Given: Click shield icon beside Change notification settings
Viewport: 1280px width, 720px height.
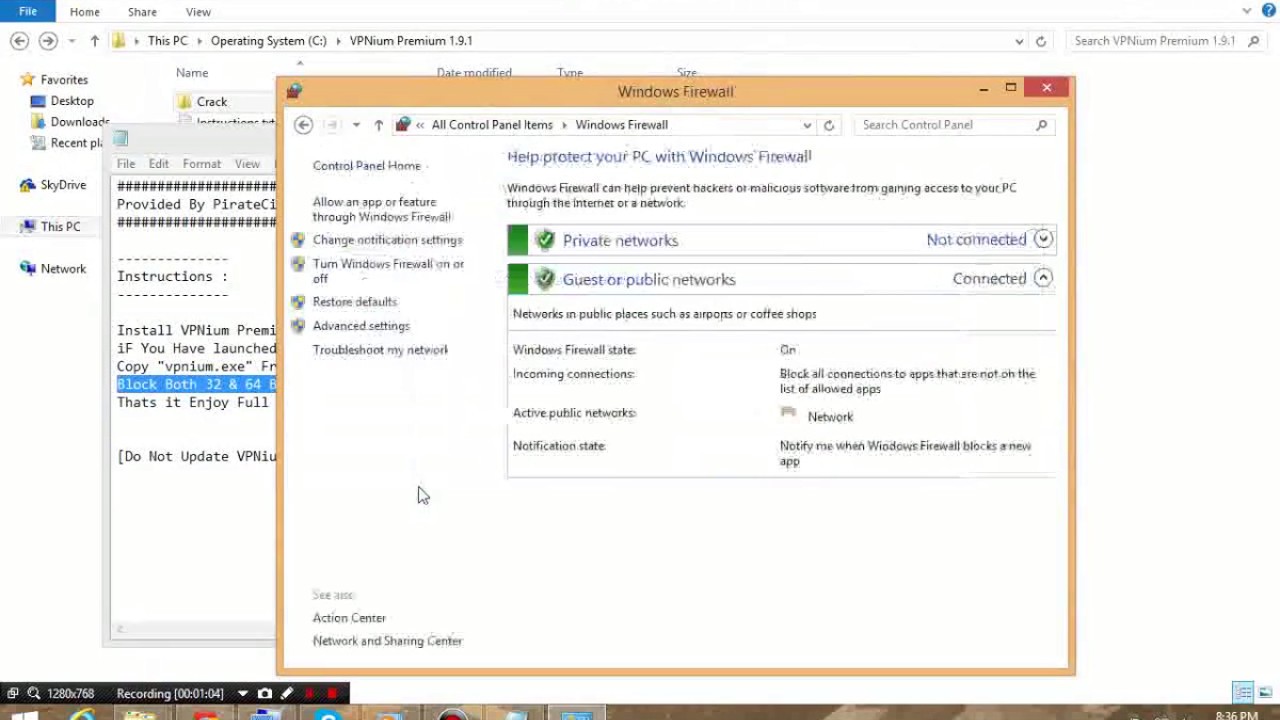Looking at the screenshot, I should [298, 240].
